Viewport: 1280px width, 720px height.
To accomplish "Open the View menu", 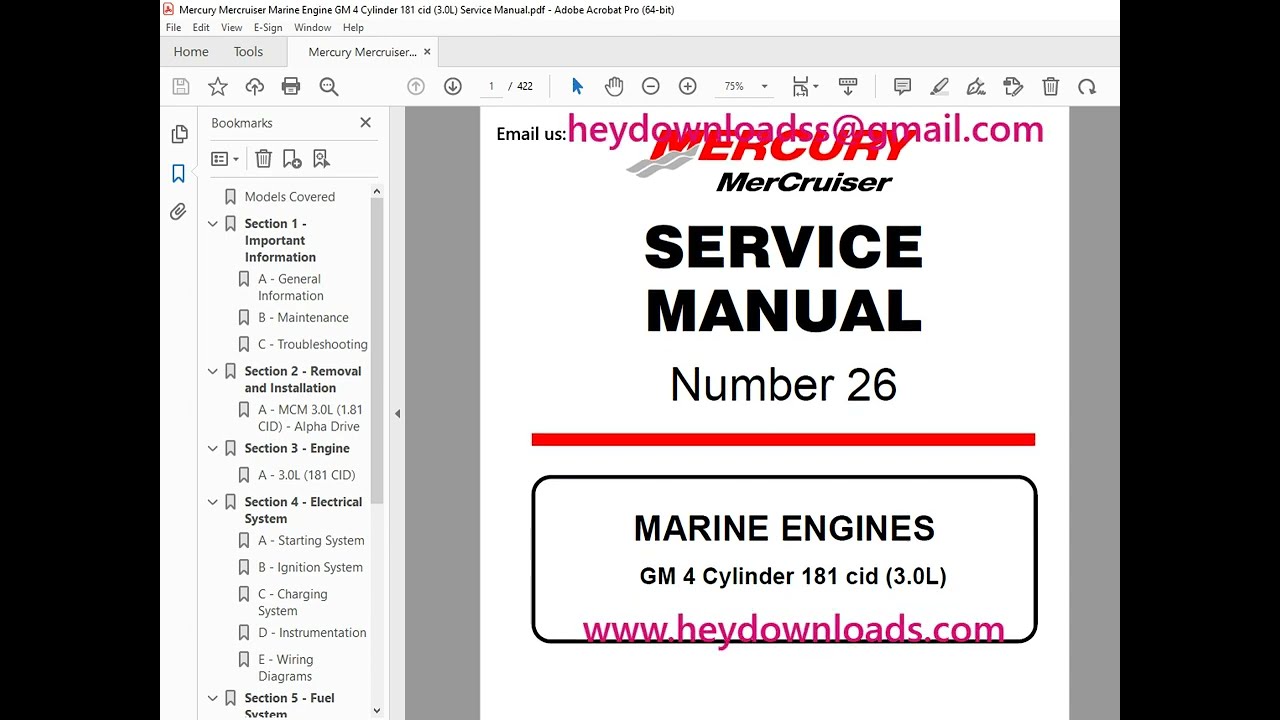I will [232, 28].
